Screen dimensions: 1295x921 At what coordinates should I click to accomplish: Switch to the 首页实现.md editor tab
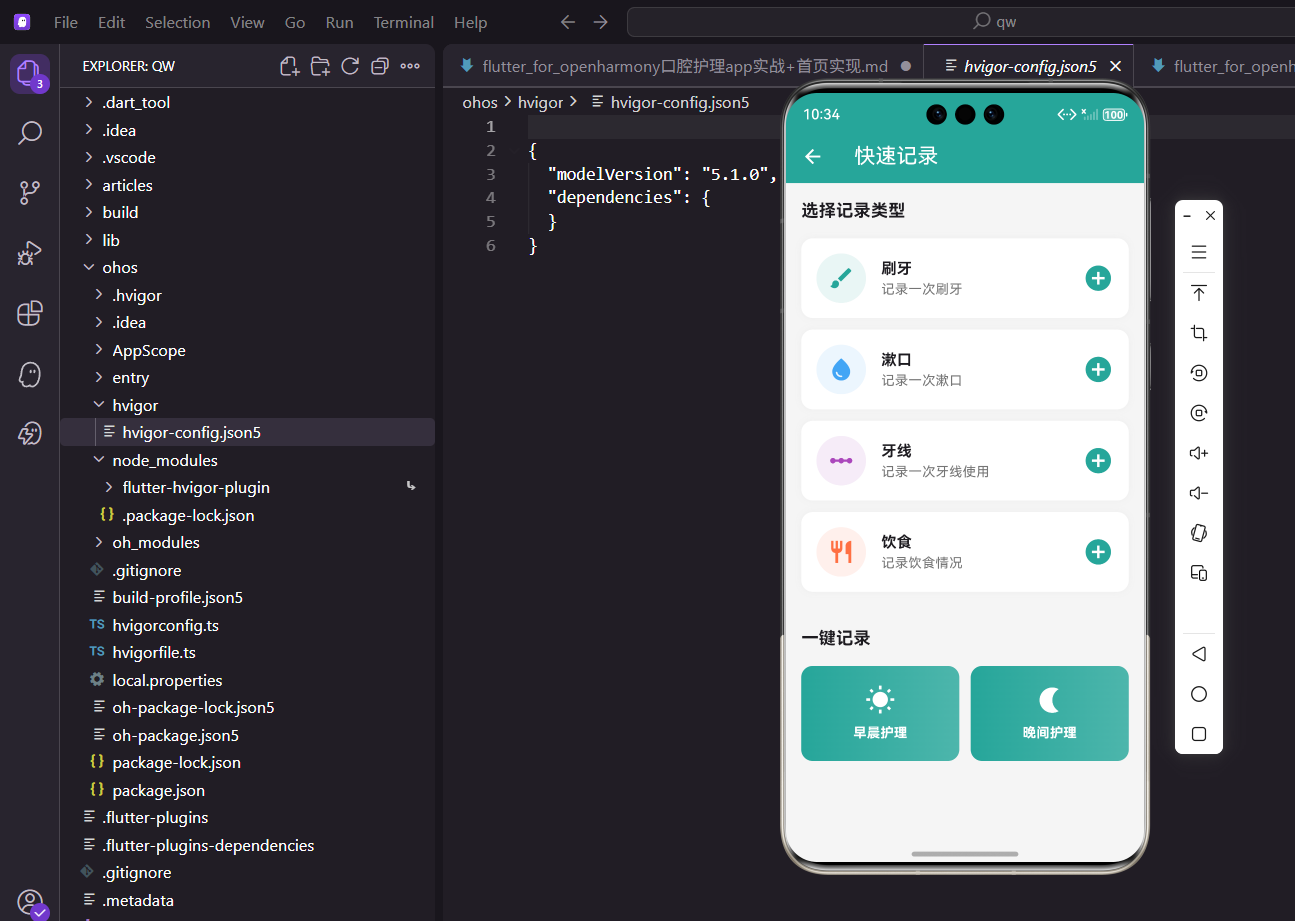tap(685, 66)
